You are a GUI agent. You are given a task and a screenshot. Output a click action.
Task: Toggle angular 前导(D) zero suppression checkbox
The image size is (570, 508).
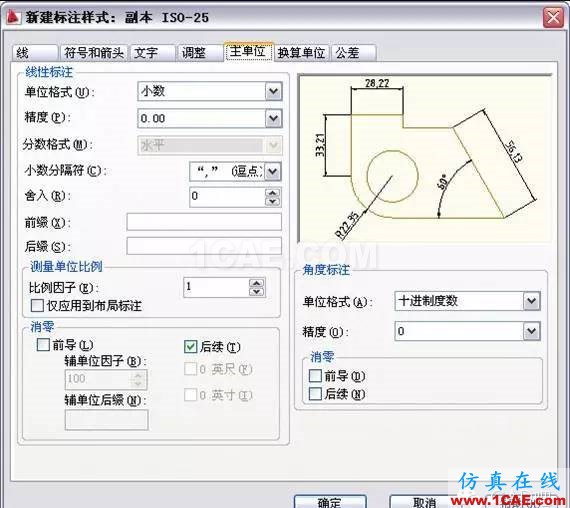tap(315, 375)
